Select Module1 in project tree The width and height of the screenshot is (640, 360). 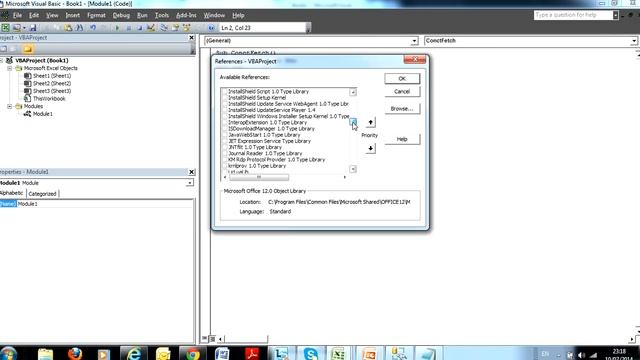point(42,114)
